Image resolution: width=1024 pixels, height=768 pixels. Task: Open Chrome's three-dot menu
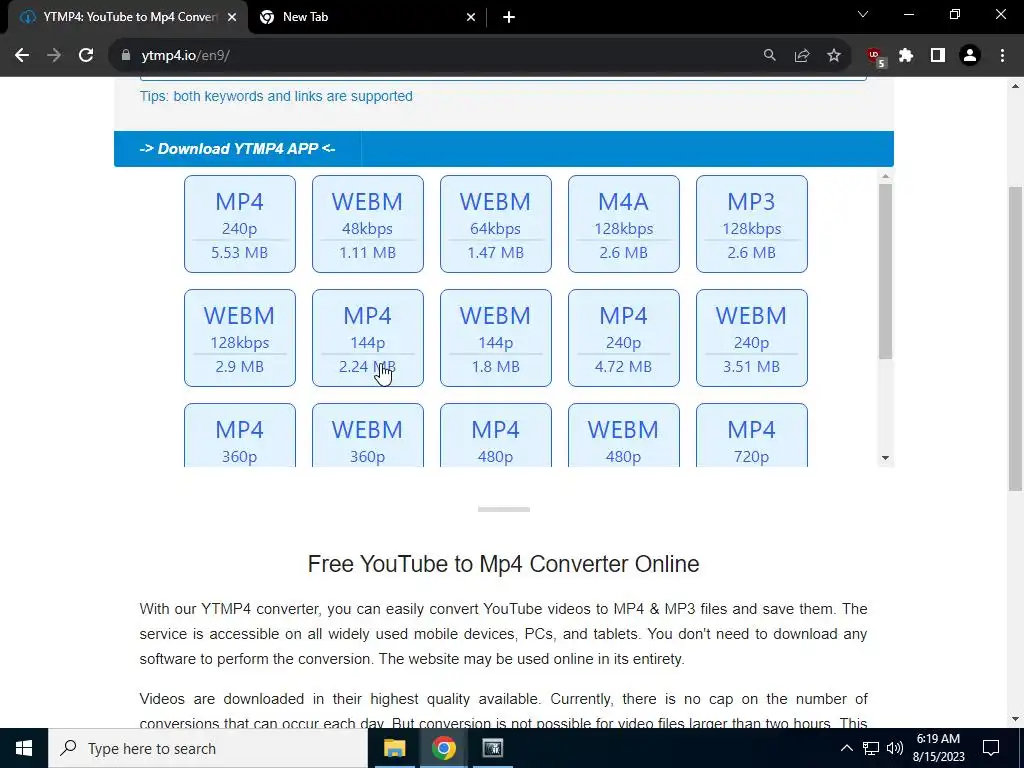coord(1002,56)
